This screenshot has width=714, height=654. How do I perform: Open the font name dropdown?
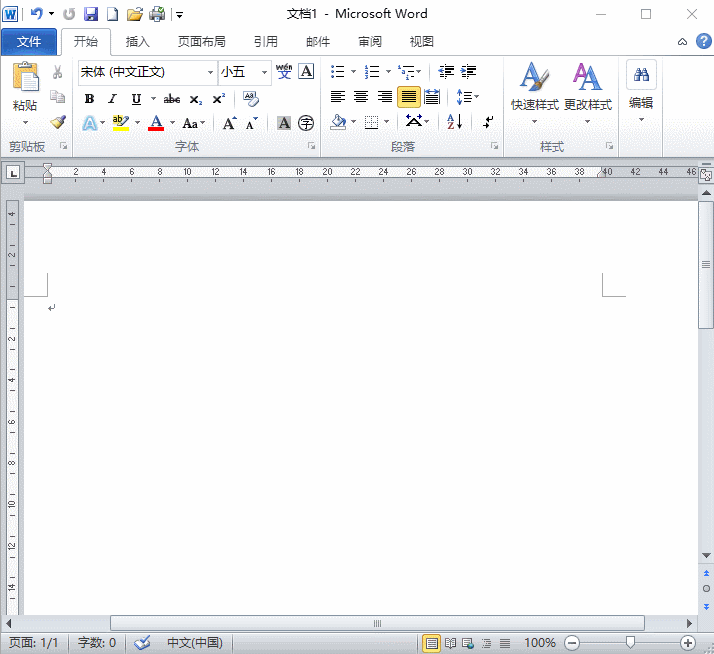(210, 72)
